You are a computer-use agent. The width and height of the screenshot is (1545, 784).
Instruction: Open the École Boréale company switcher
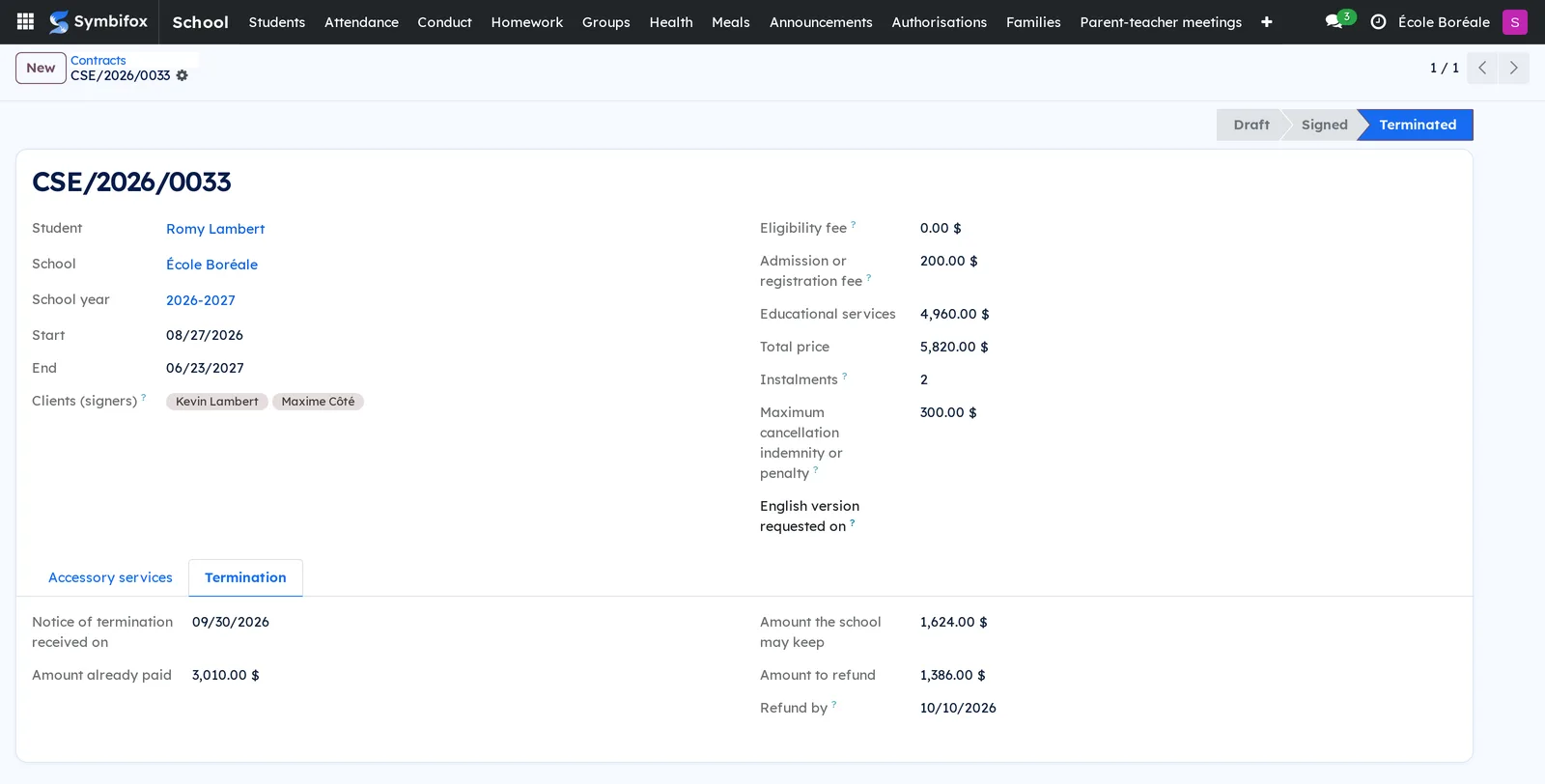pyautogui.click(x=1444, y=21)
